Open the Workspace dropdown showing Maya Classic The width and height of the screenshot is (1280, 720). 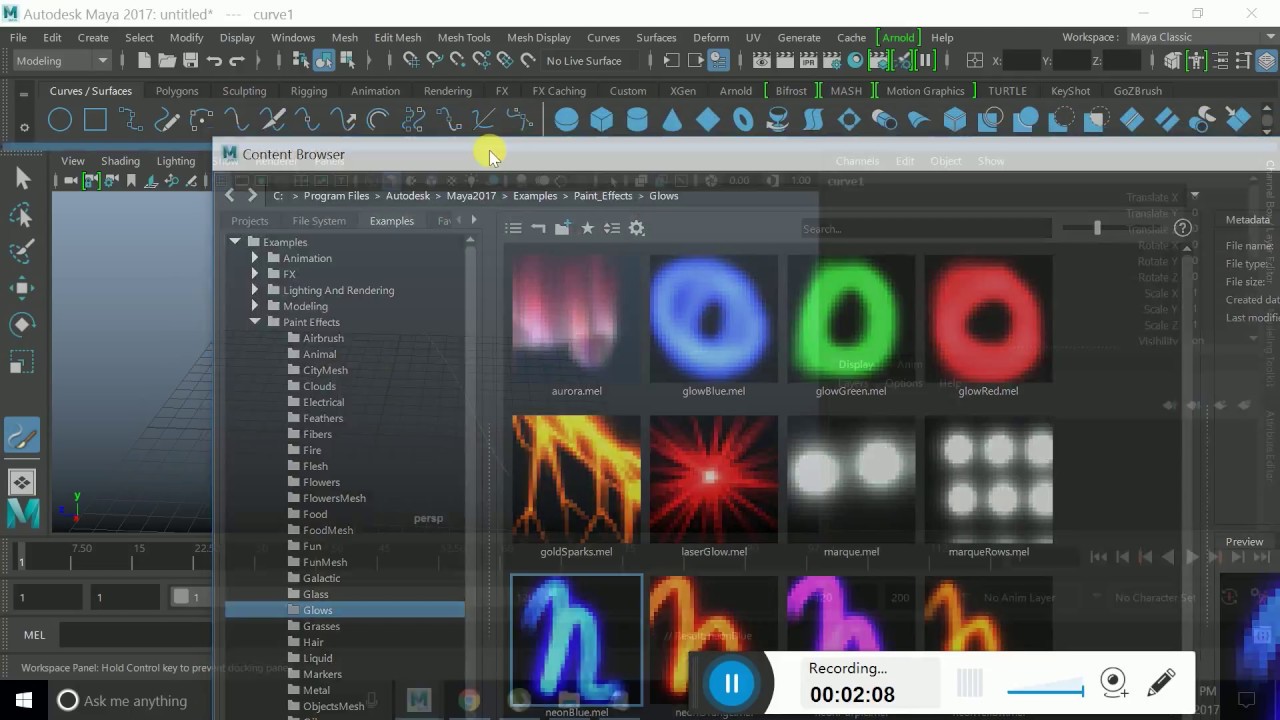click(x=1199, y=37)
